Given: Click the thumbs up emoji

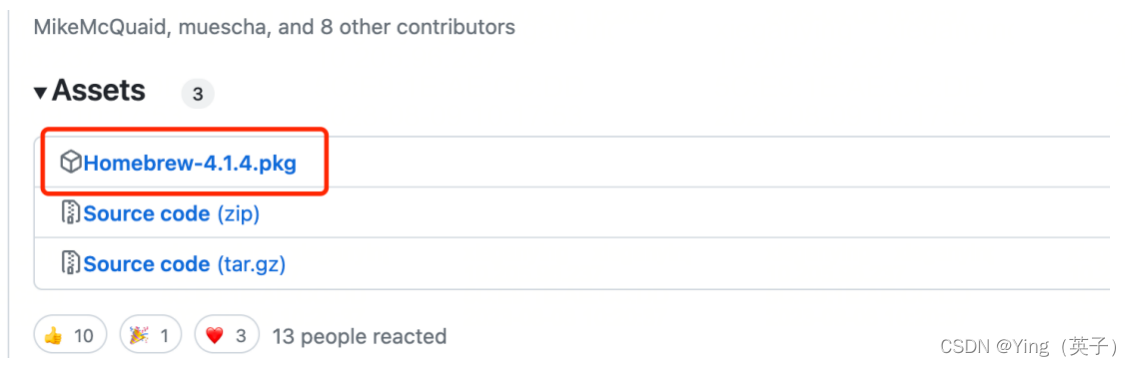Looking at the screenshot, I should (x=53, y=336).
